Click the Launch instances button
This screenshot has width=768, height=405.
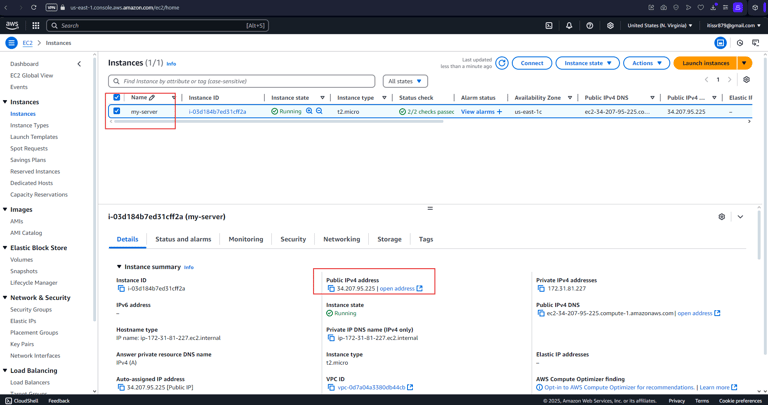tap(705, 63)
